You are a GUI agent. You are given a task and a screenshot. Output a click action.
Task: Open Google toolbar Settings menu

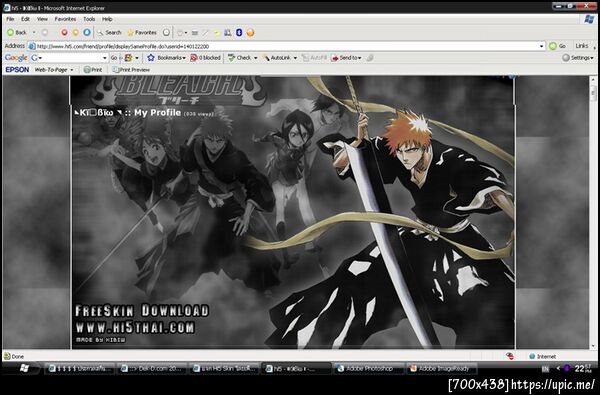click(578, 58)
